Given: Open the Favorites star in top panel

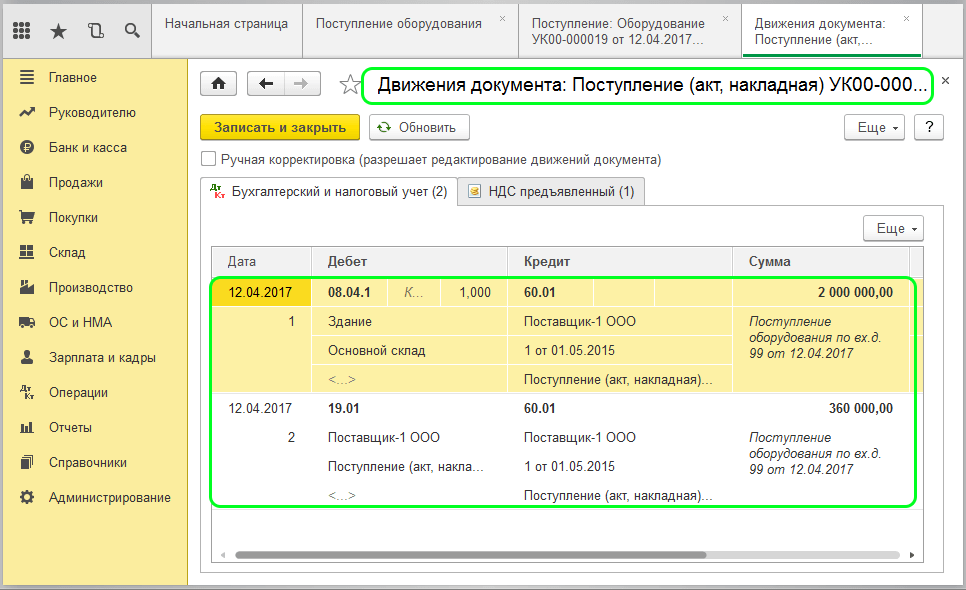Looking at the screenshot, I should [x=59, y=30].
